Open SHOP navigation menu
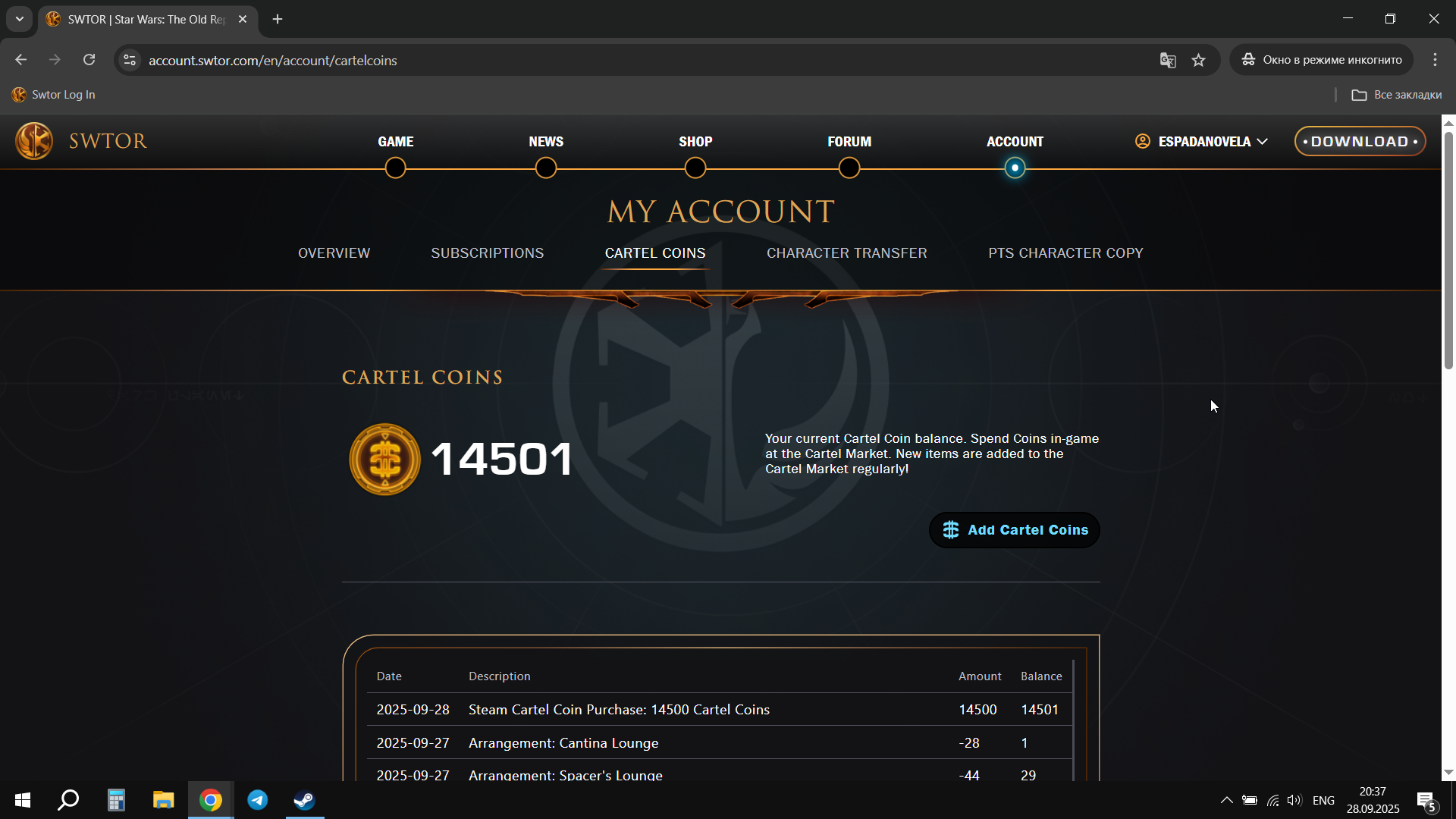This screenshot has width=1456, height=819. point(695,142)
